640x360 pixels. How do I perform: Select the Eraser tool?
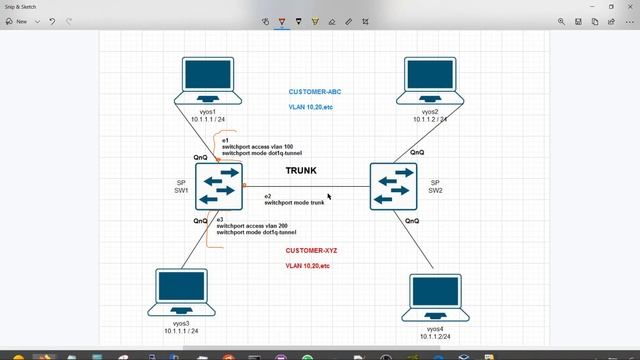point(332,22)
